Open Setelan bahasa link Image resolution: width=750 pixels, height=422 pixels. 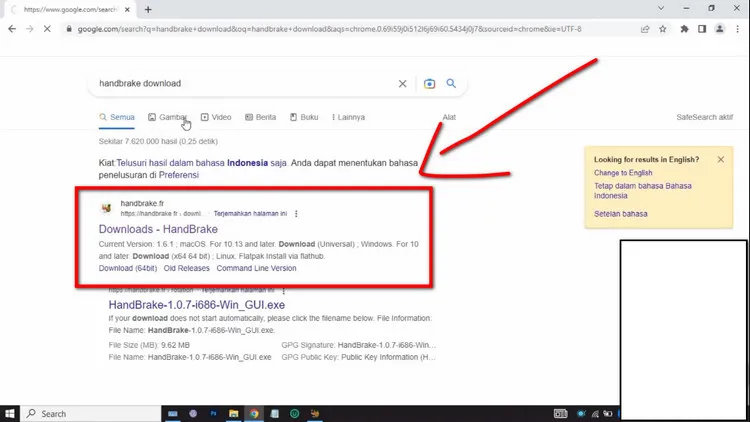click(621, 214)
